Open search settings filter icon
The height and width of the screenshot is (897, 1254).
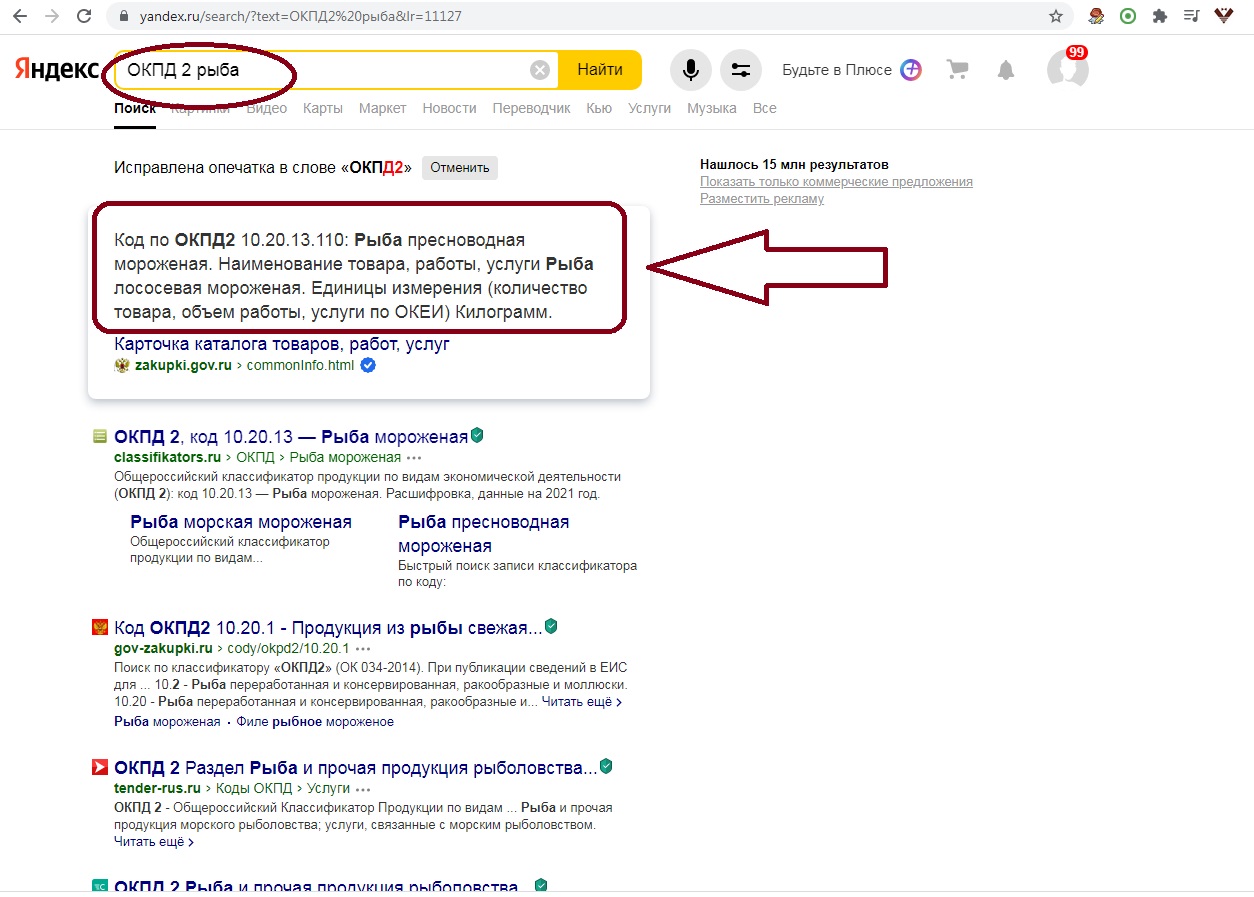click(740, 70)
